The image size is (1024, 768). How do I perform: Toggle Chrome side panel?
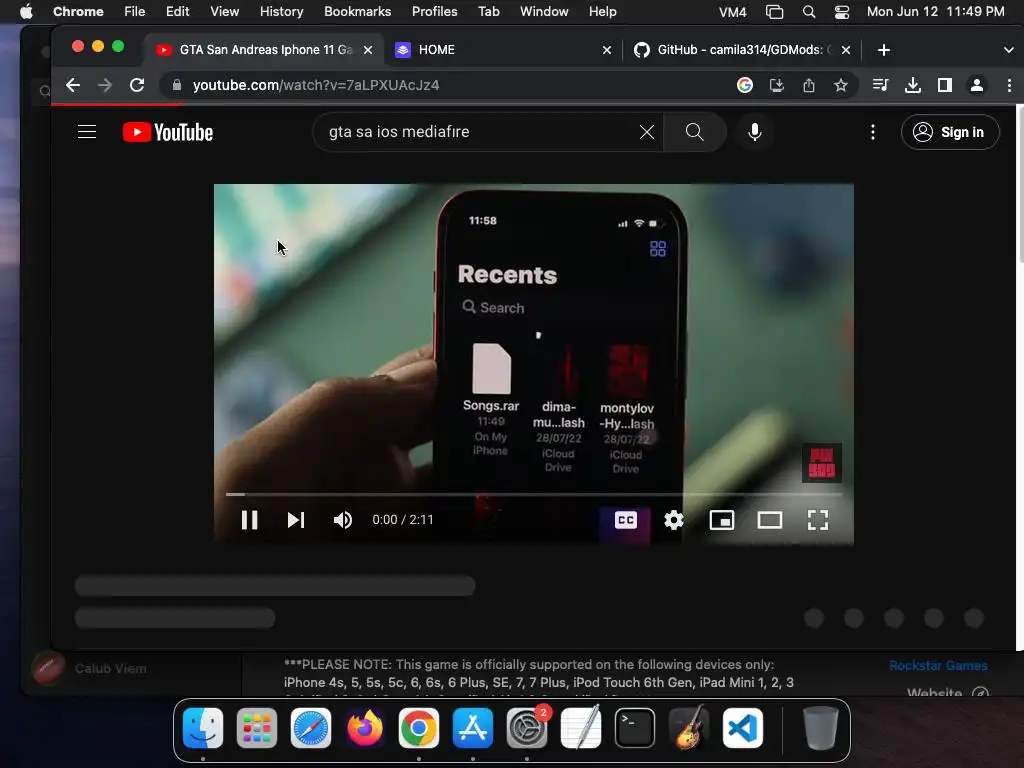944,85
